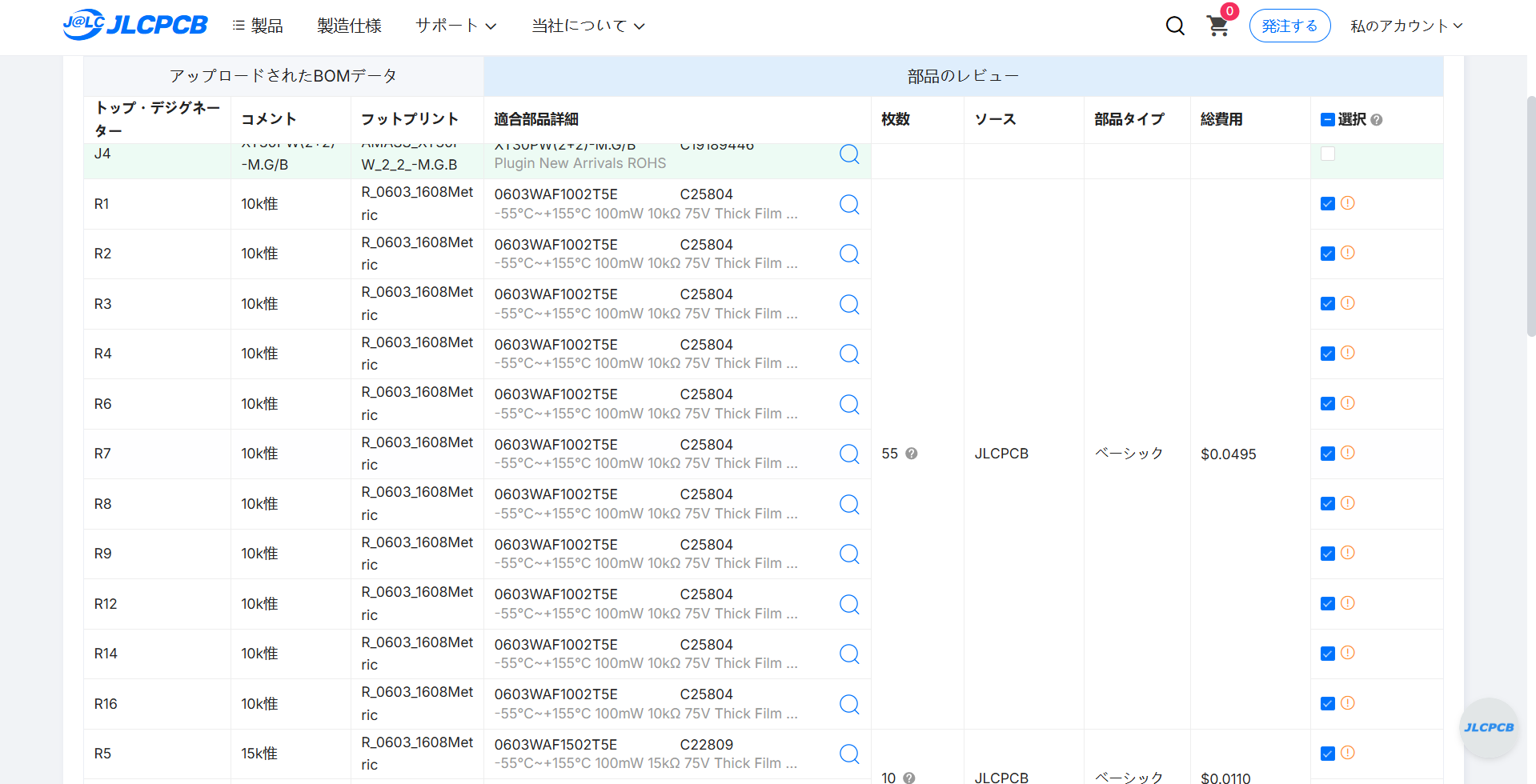Expand the サポート dropdown menu

(x=455, y=26)
